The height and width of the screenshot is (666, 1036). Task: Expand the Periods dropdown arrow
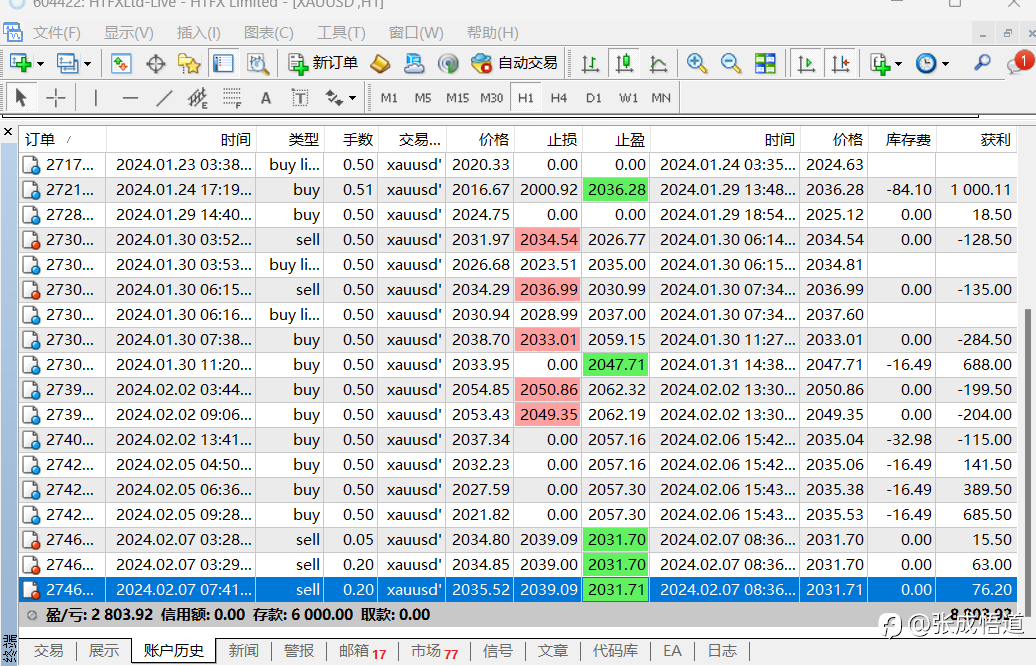[x=945, y=64]
